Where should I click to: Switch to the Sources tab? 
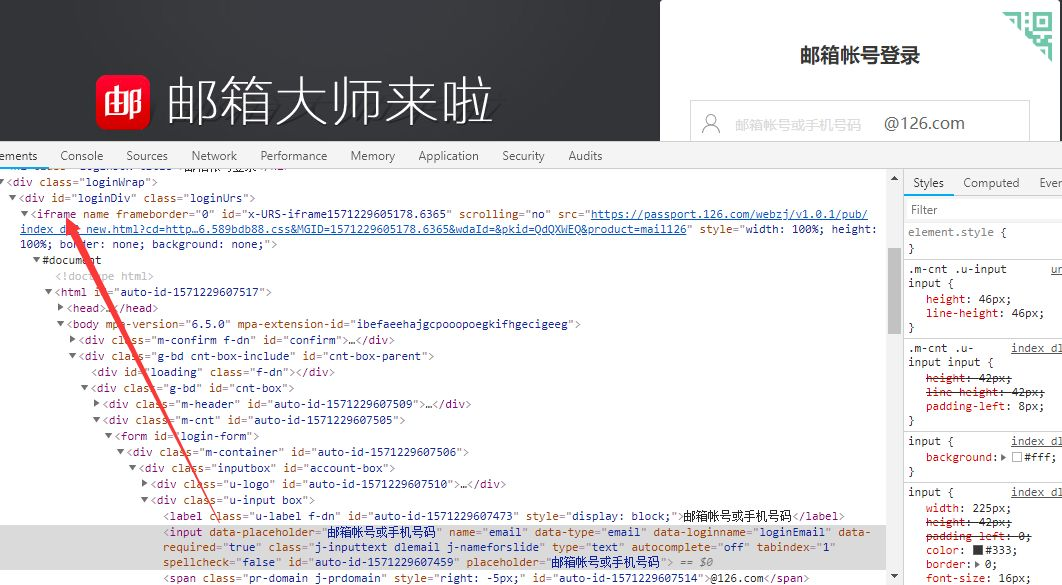tap(146, 156)
